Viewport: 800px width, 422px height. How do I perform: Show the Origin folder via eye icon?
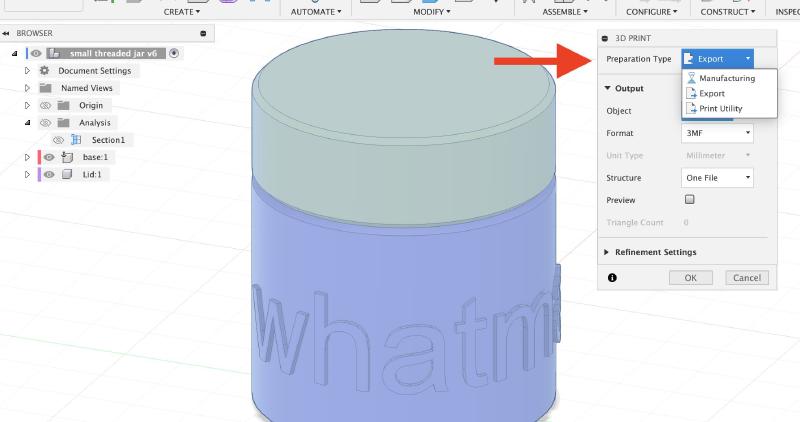pos(45,105)
